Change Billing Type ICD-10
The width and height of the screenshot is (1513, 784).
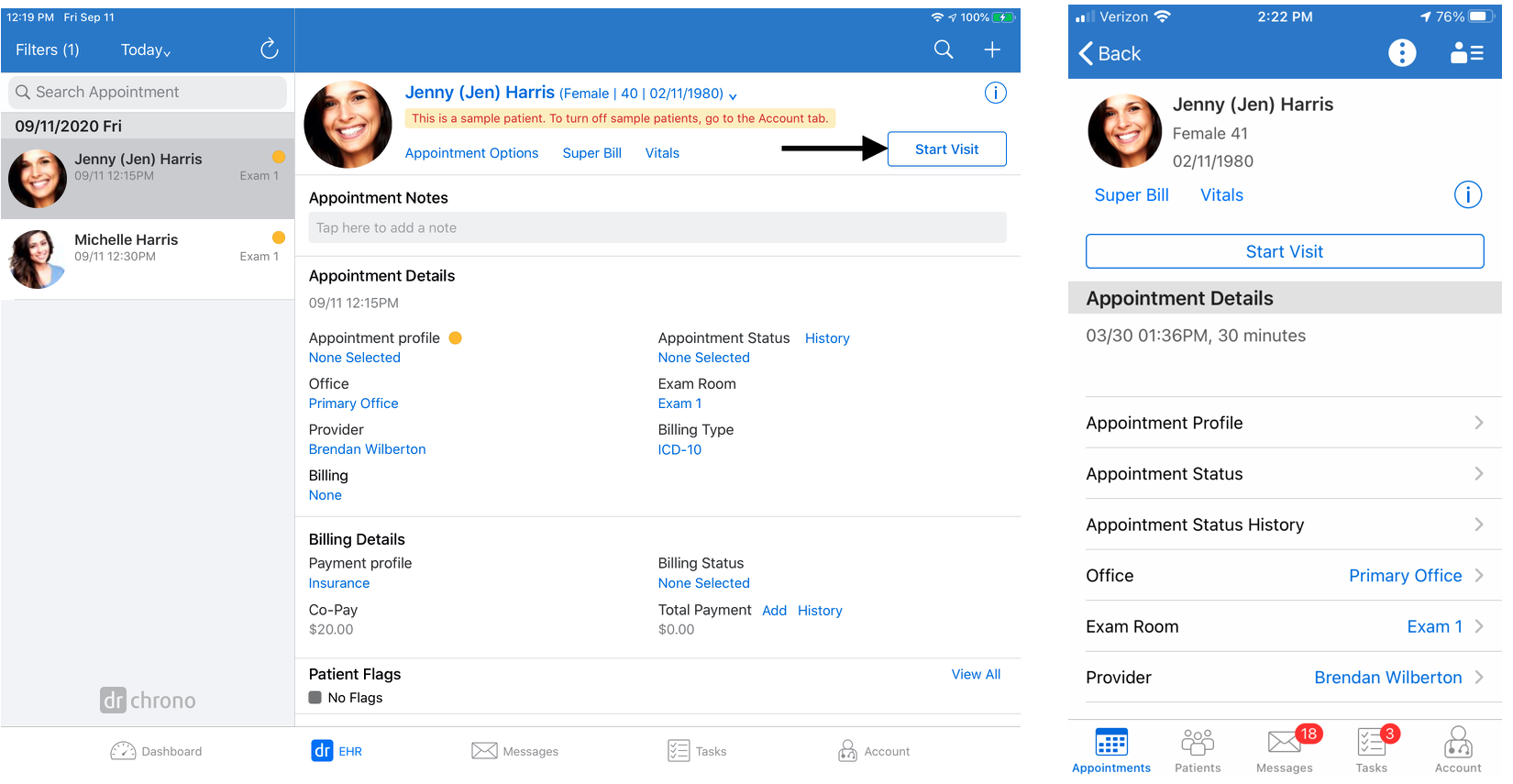coord(679,449)
